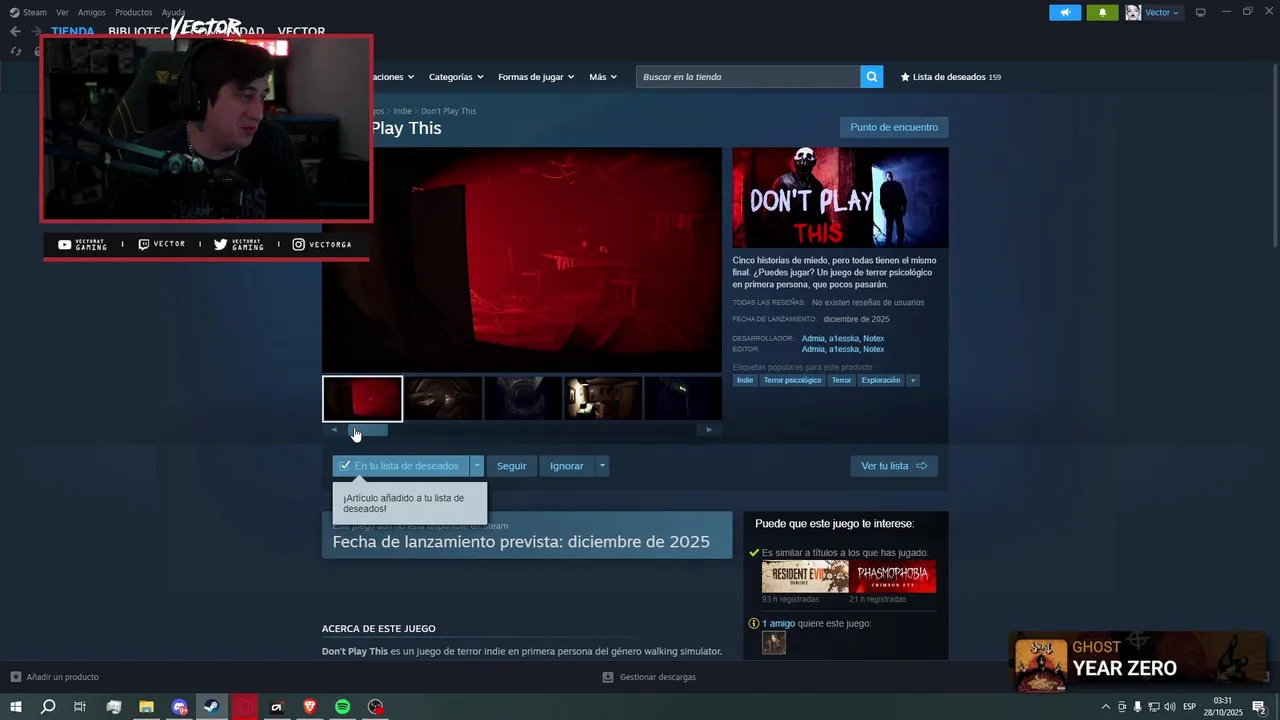The width and height of the screenshot is (1280, 720).
Task: Click the Seguir button
Action: click(x=511, y=466)
